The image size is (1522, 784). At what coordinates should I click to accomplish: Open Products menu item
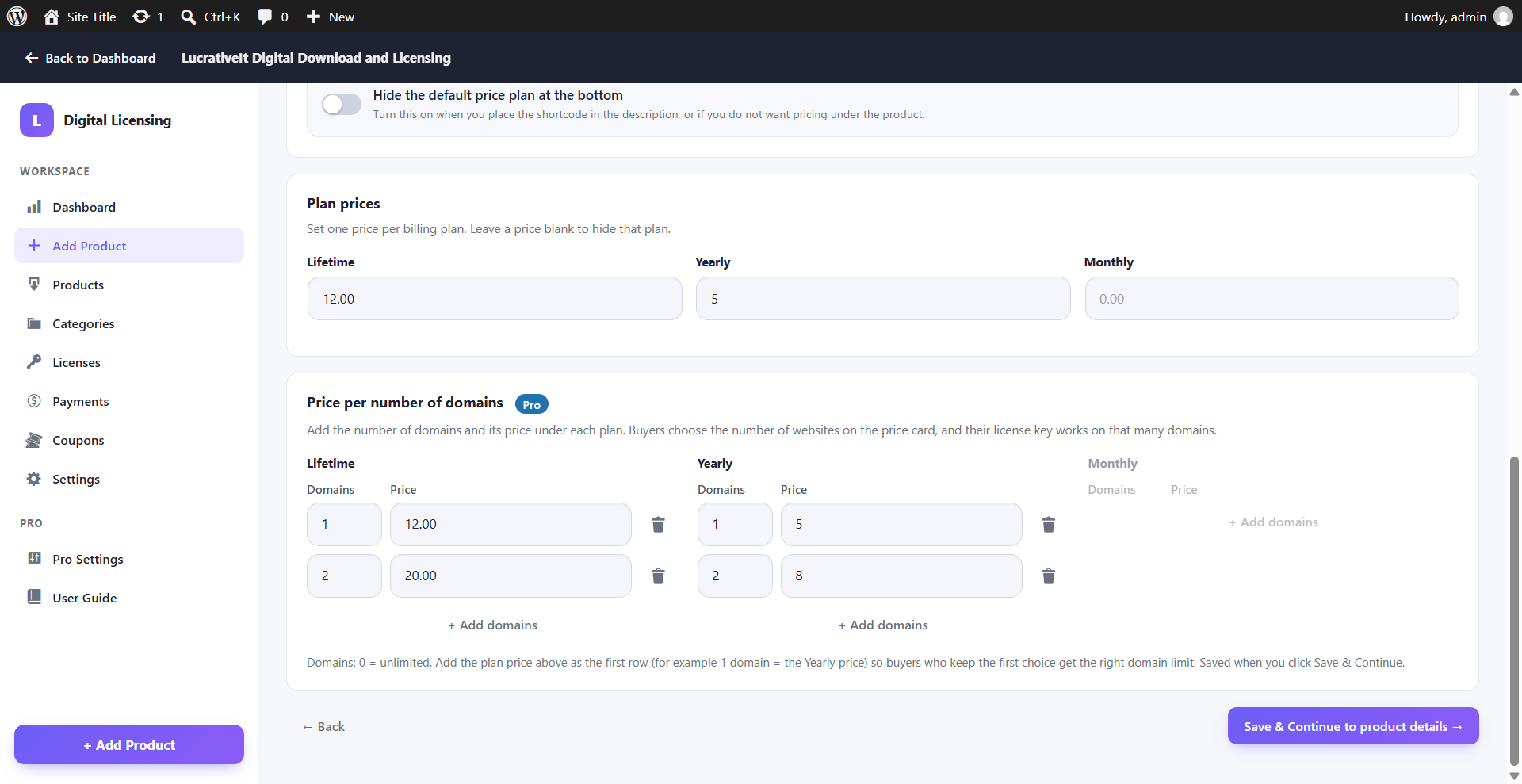pos(129,285)
